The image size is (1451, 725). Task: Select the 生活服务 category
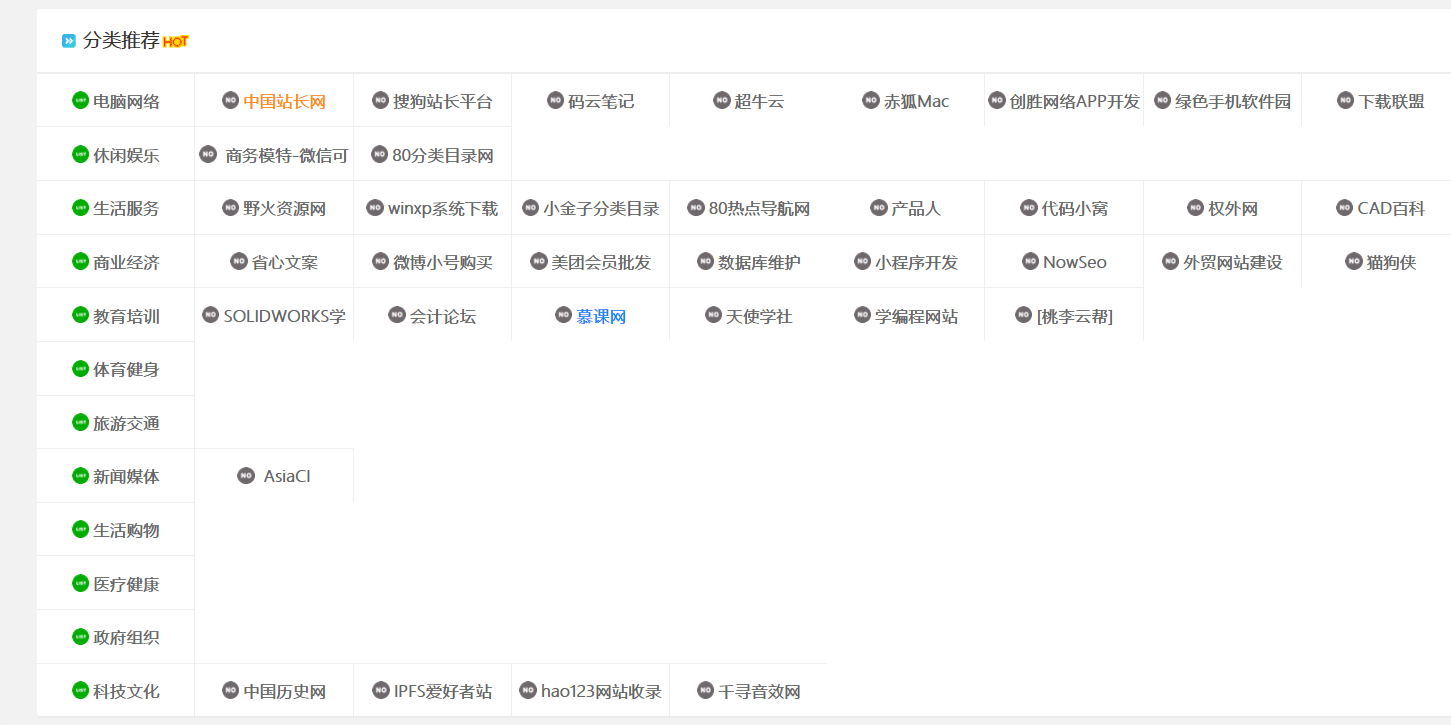pyautogui.click(x=126, y=209)
